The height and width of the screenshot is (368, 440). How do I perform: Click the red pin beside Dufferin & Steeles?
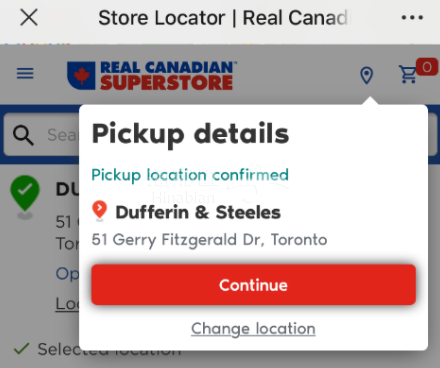(x=99, y=211)
